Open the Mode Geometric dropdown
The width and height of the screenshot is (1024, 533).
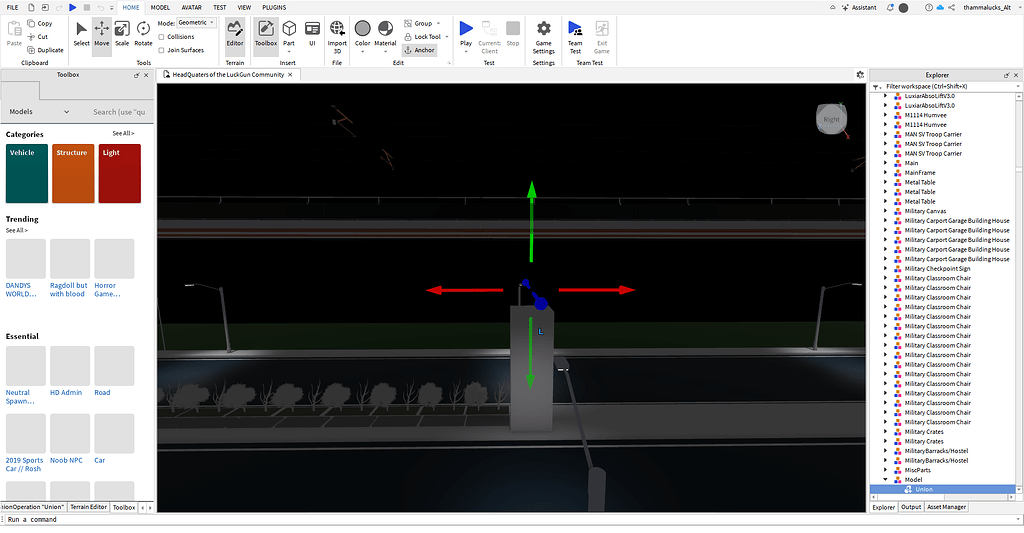[x=197, y=23]
